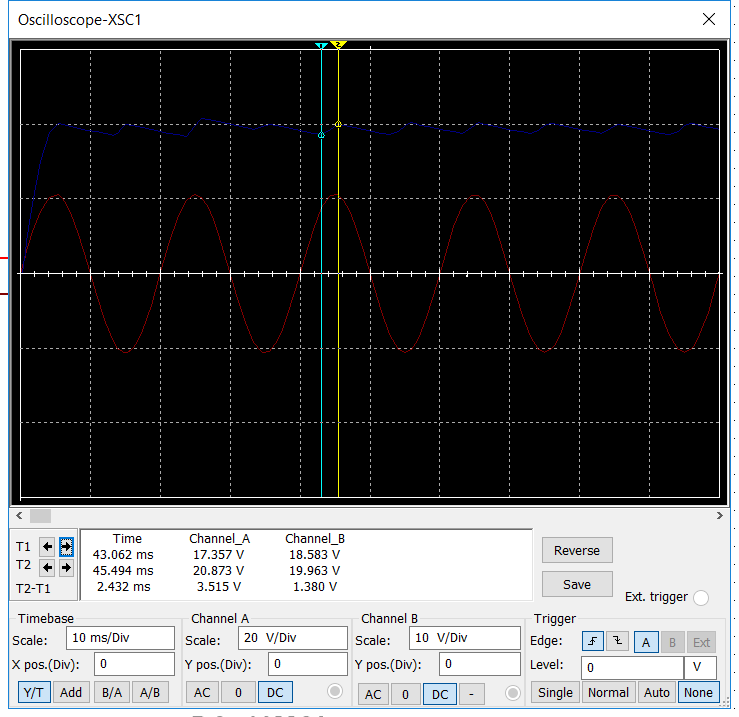
Task: Click the Timebase Scale field
Action: [119, 639]
